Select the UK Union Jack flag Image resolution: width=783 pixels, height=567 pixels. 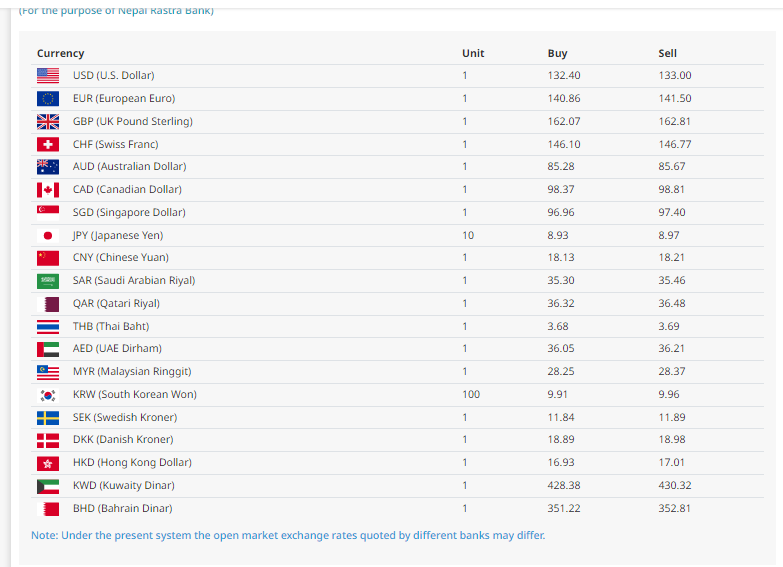48,122
